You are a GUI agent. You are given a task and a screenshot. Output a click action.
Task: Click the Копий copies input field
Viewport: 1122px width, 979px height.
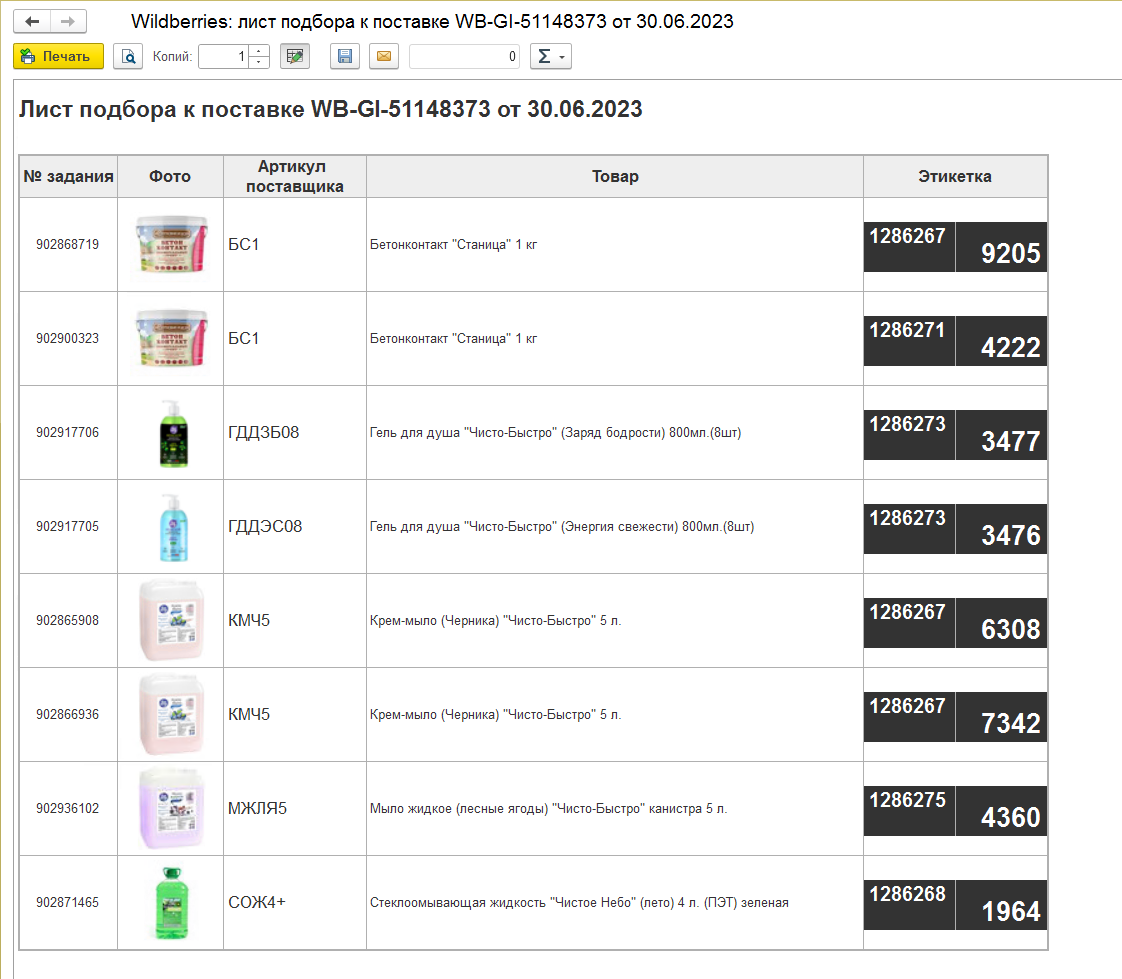pyautogui.click(x=223, y=57)
